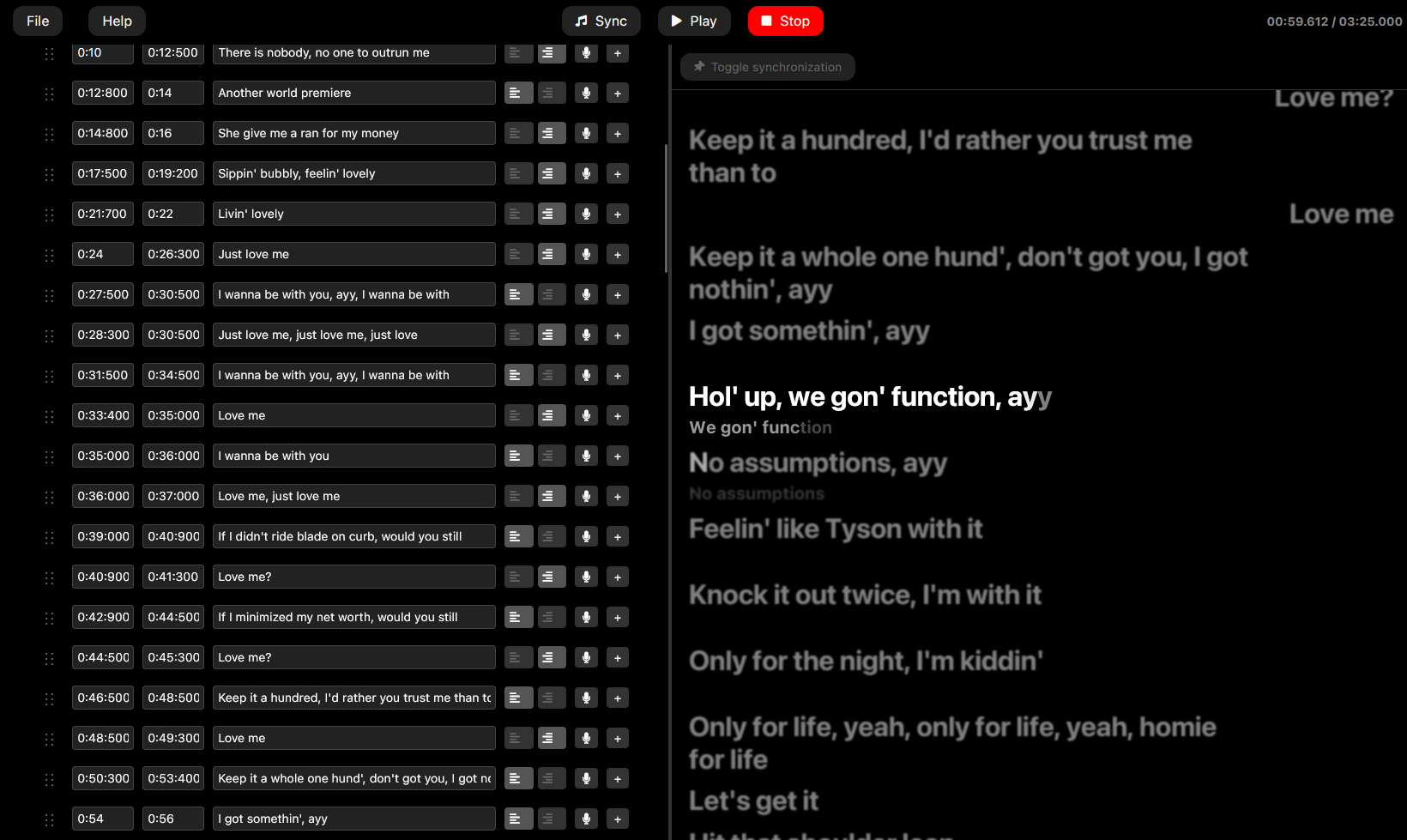Click preview line 'Hol' up, we gon' function, ayy'
Screen dimensions: 1407x840
point(870,396)
